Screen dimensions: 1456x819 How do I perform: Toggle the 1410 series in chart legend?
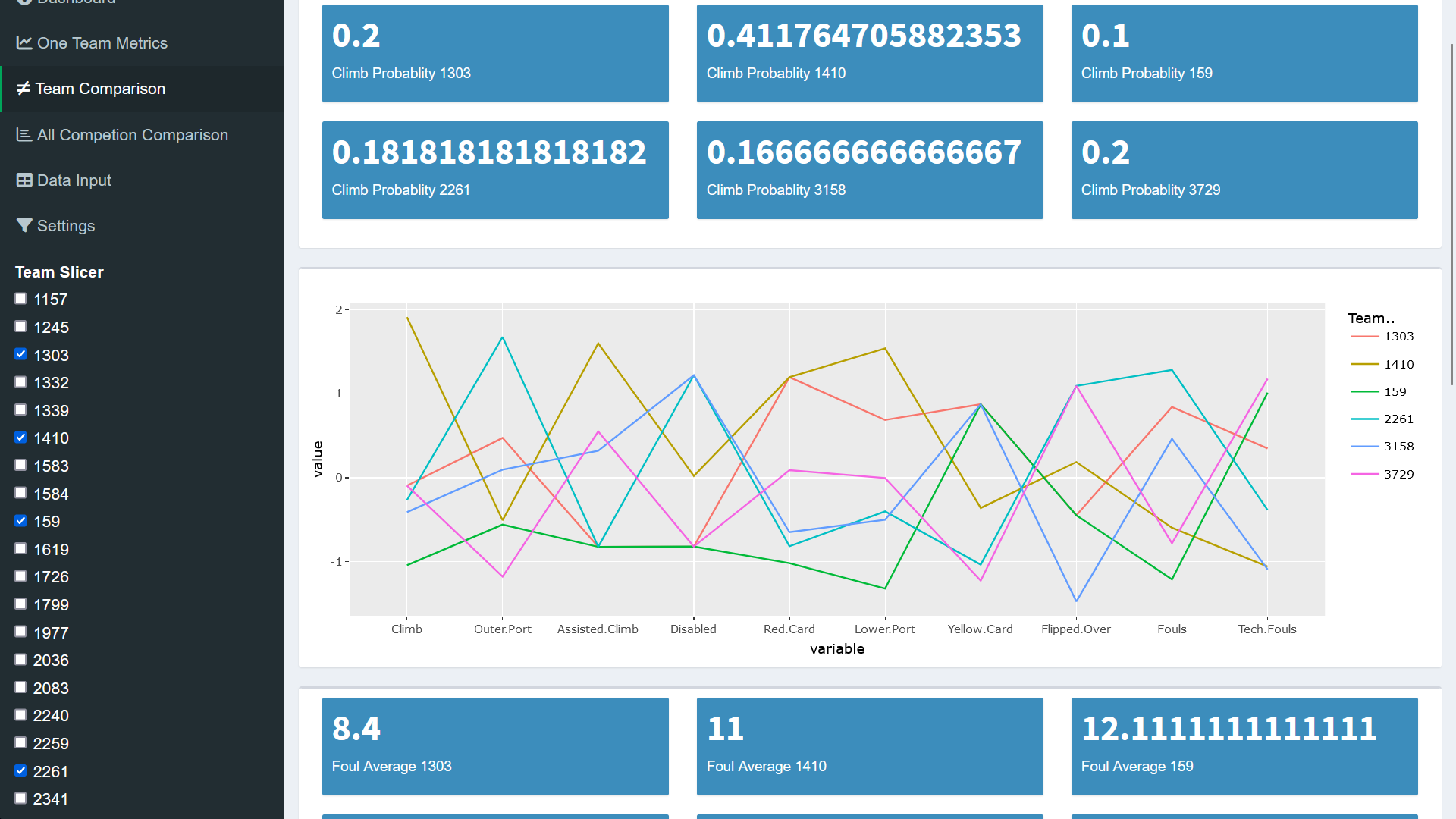[1398, 365]
